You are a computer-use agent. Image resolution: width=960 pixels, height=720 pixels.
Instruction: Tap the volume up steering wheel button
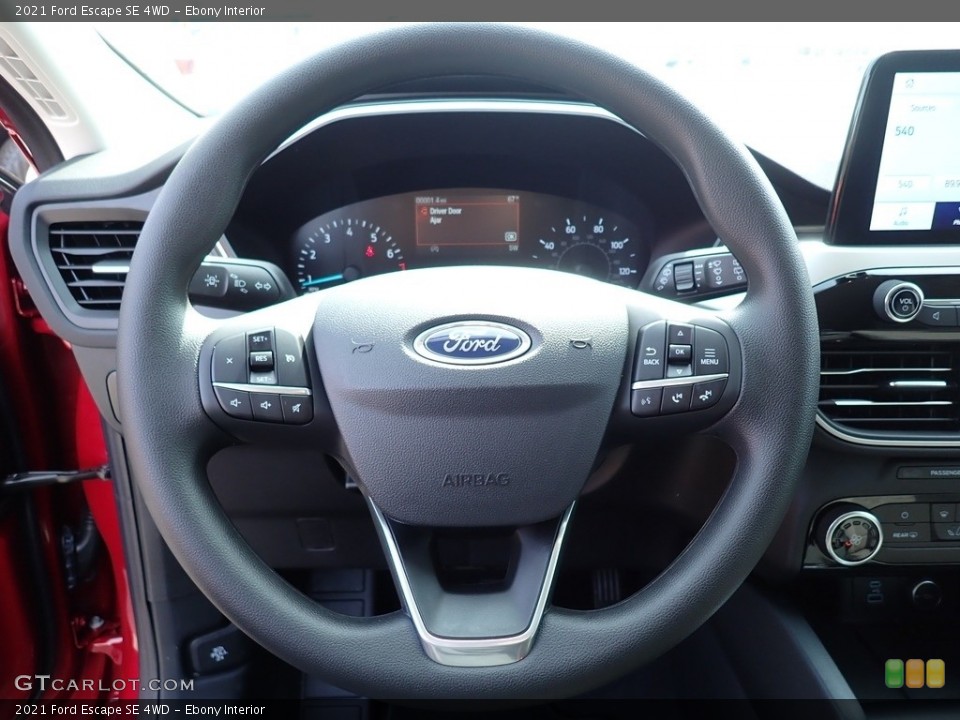point(266,406)
